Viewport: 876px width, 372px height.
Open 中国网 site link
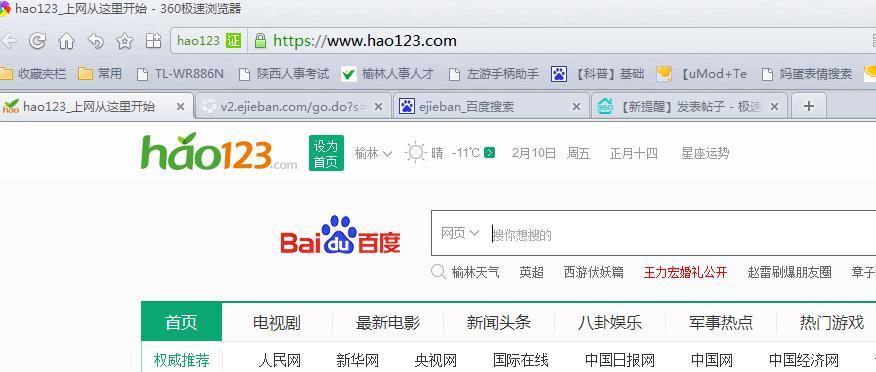coord(712,360)
